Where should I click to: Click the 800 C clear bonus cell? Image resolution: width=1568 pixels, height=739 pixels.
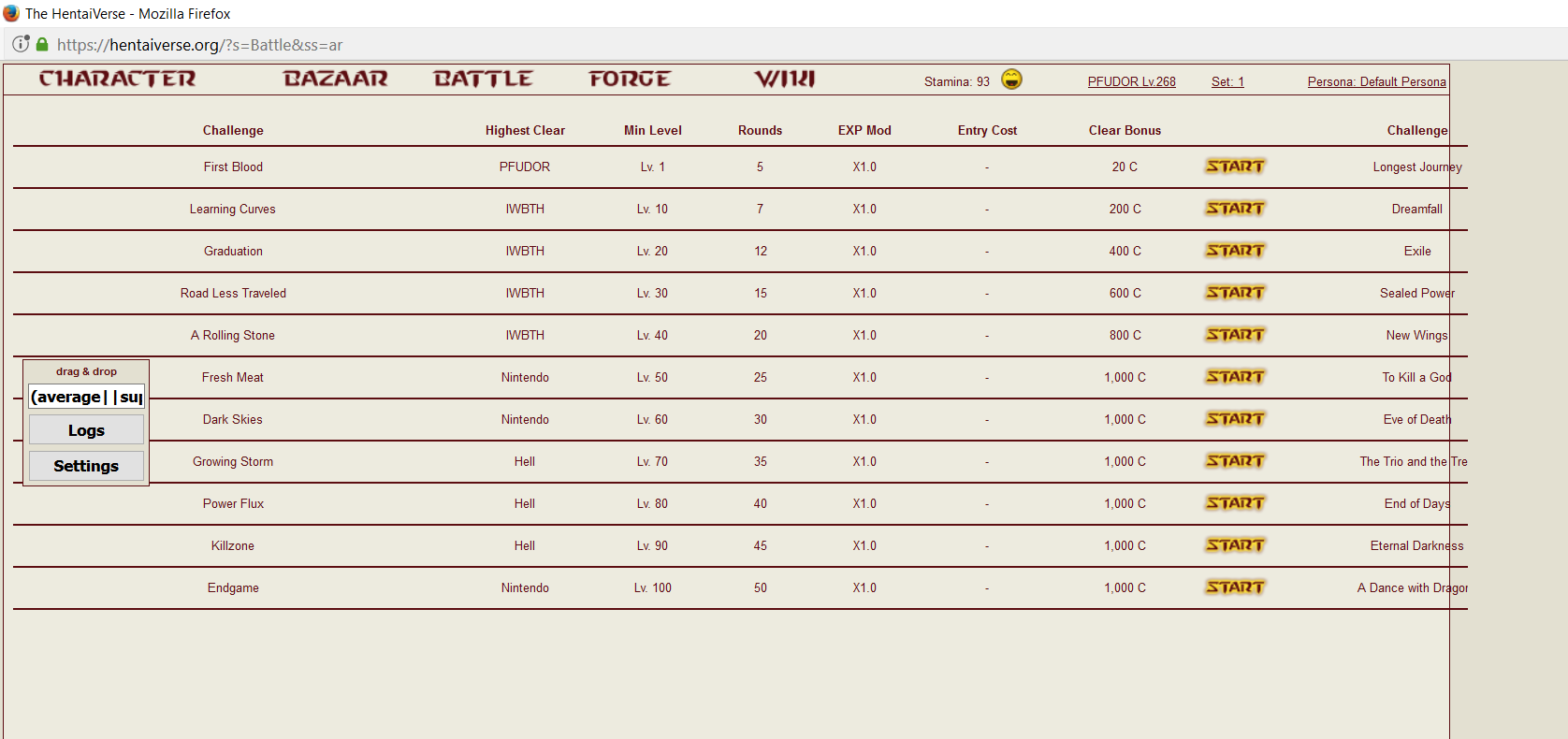coord(1125,335)
